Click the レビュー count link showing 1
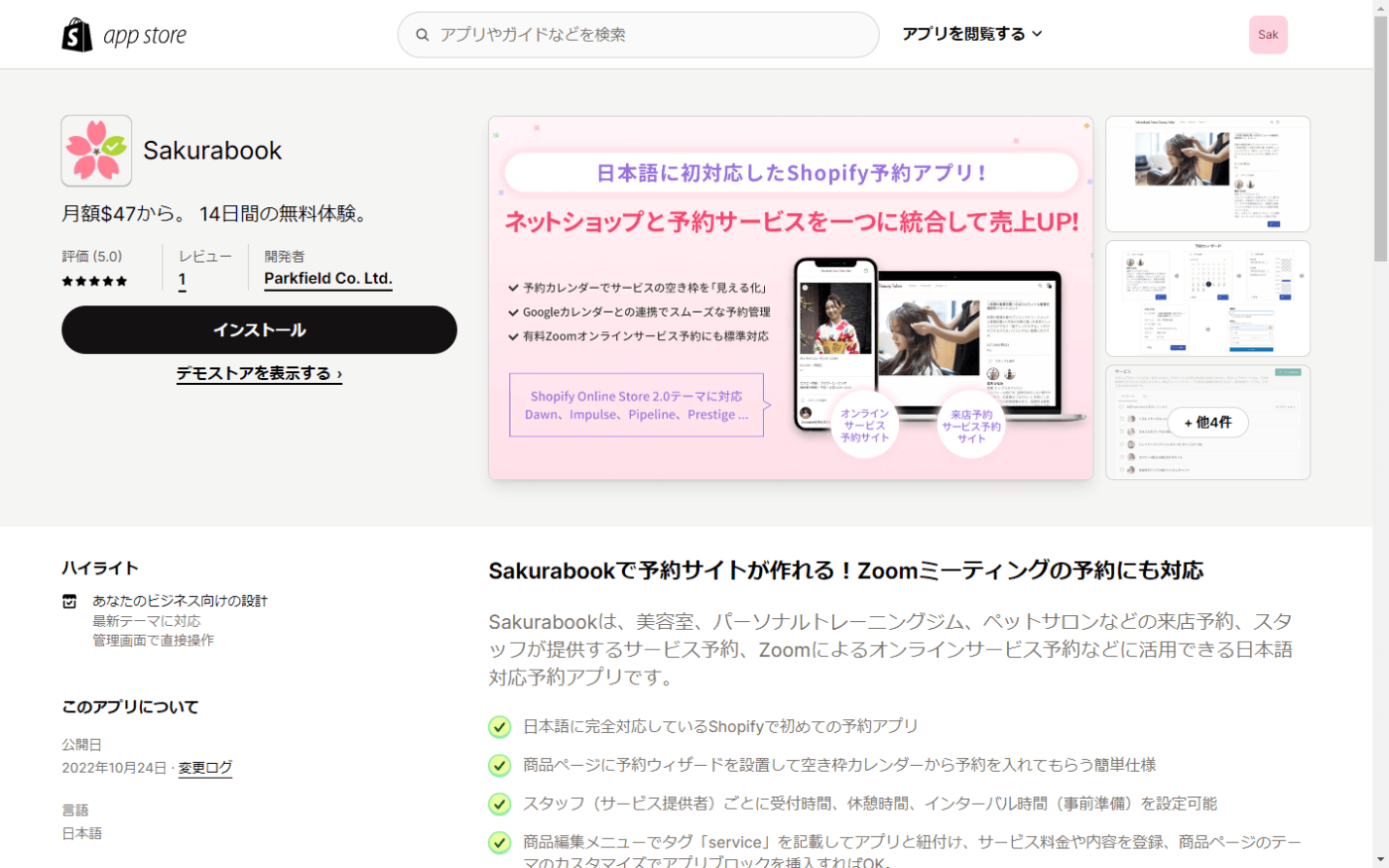Viewport: 1389px width, 868px height. pos(181,280)
